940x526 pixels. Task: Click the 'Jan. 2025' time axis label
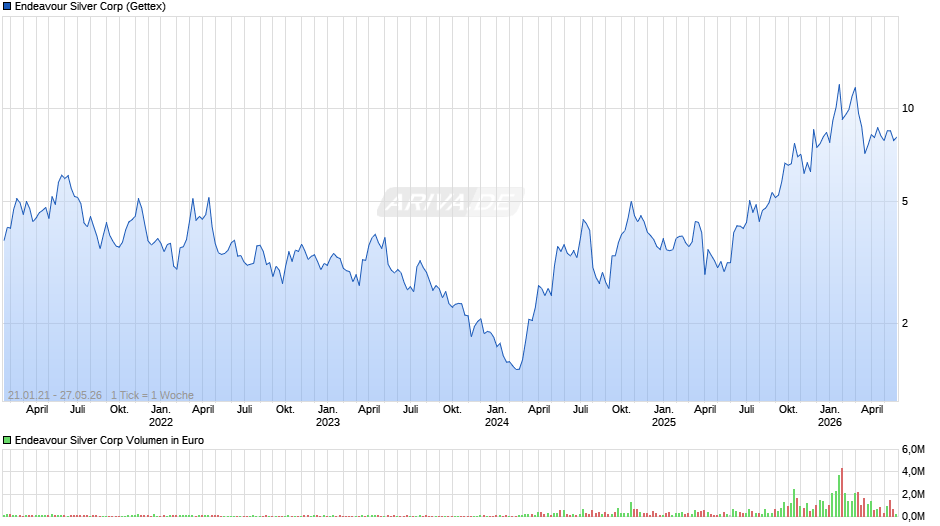pyautogui.click(x=664, y=416)
